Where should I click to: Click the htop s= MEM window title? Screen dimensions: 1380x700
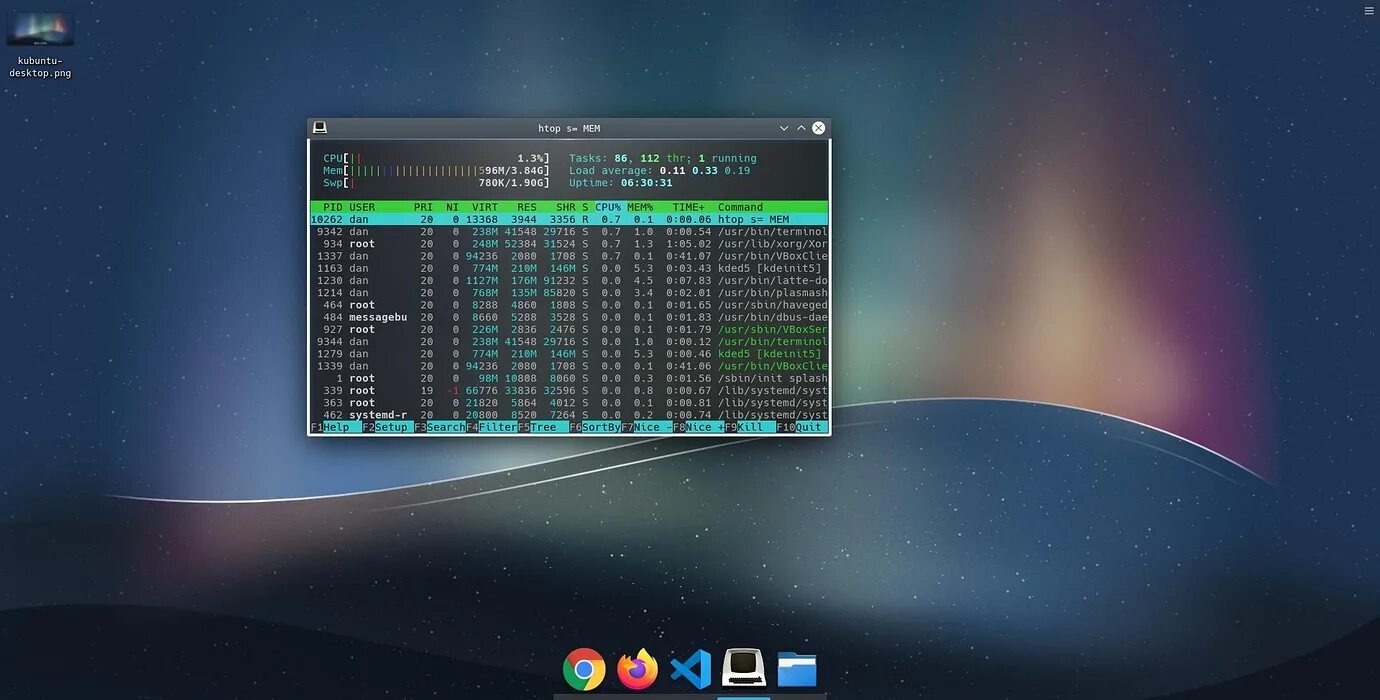click(x=569, y=128)
